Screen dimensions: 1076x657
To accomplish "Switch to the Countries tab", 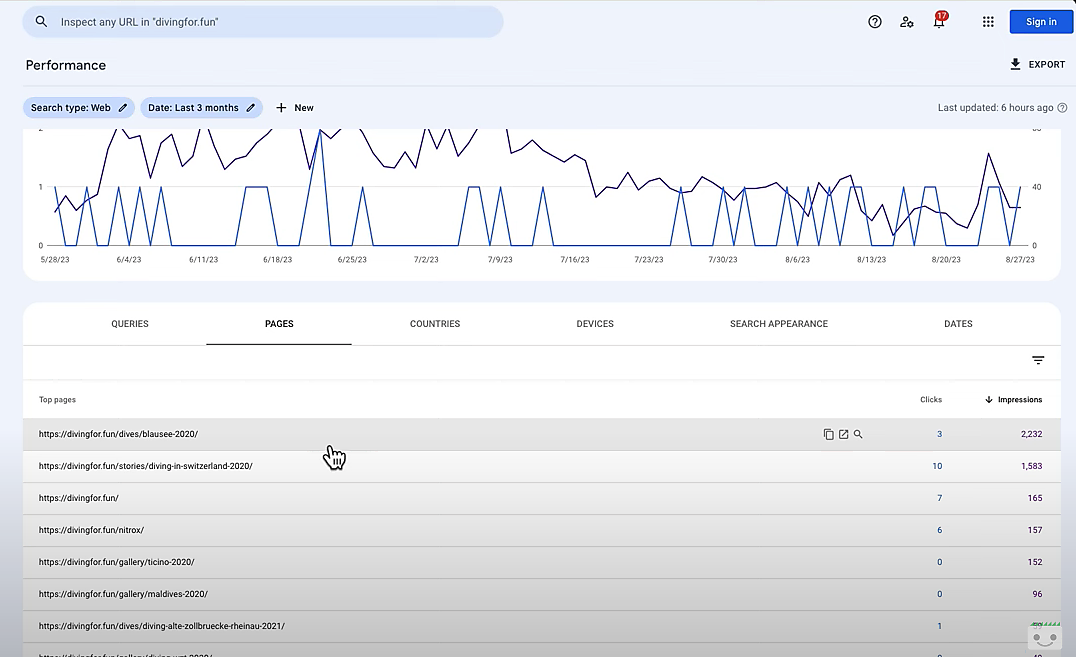I will coord(435,324).
